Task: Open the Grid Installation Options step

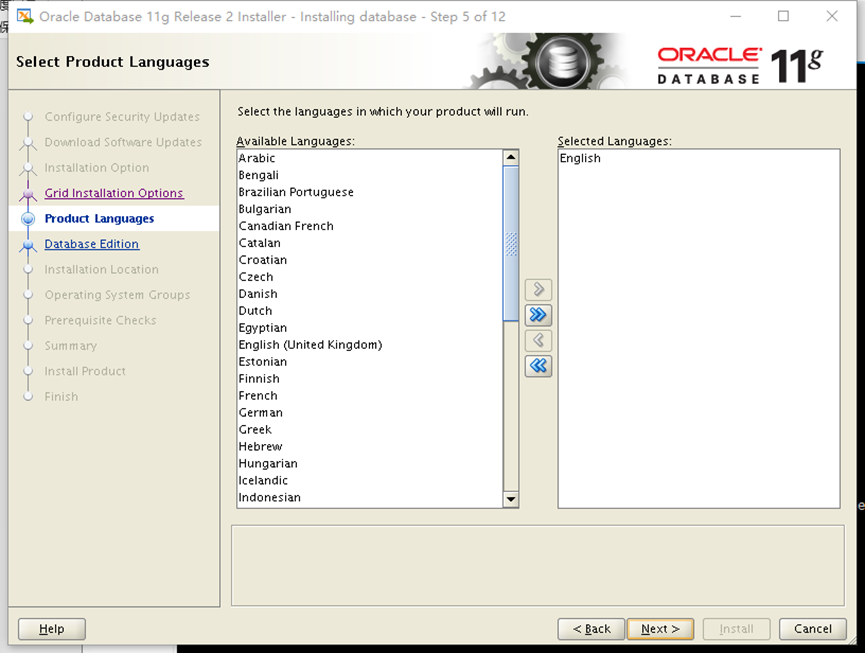Action: [114, 193]
